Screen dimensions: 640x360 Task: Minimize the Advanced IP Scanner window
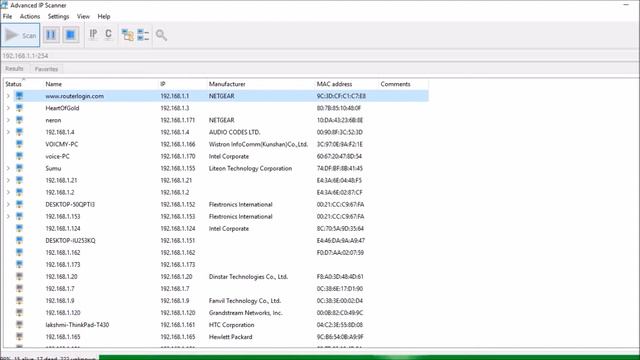pos(626,5)
